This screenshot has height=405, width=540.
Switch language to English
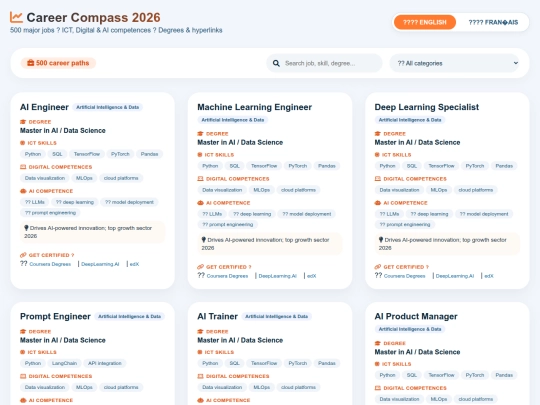tap(425, 22)
